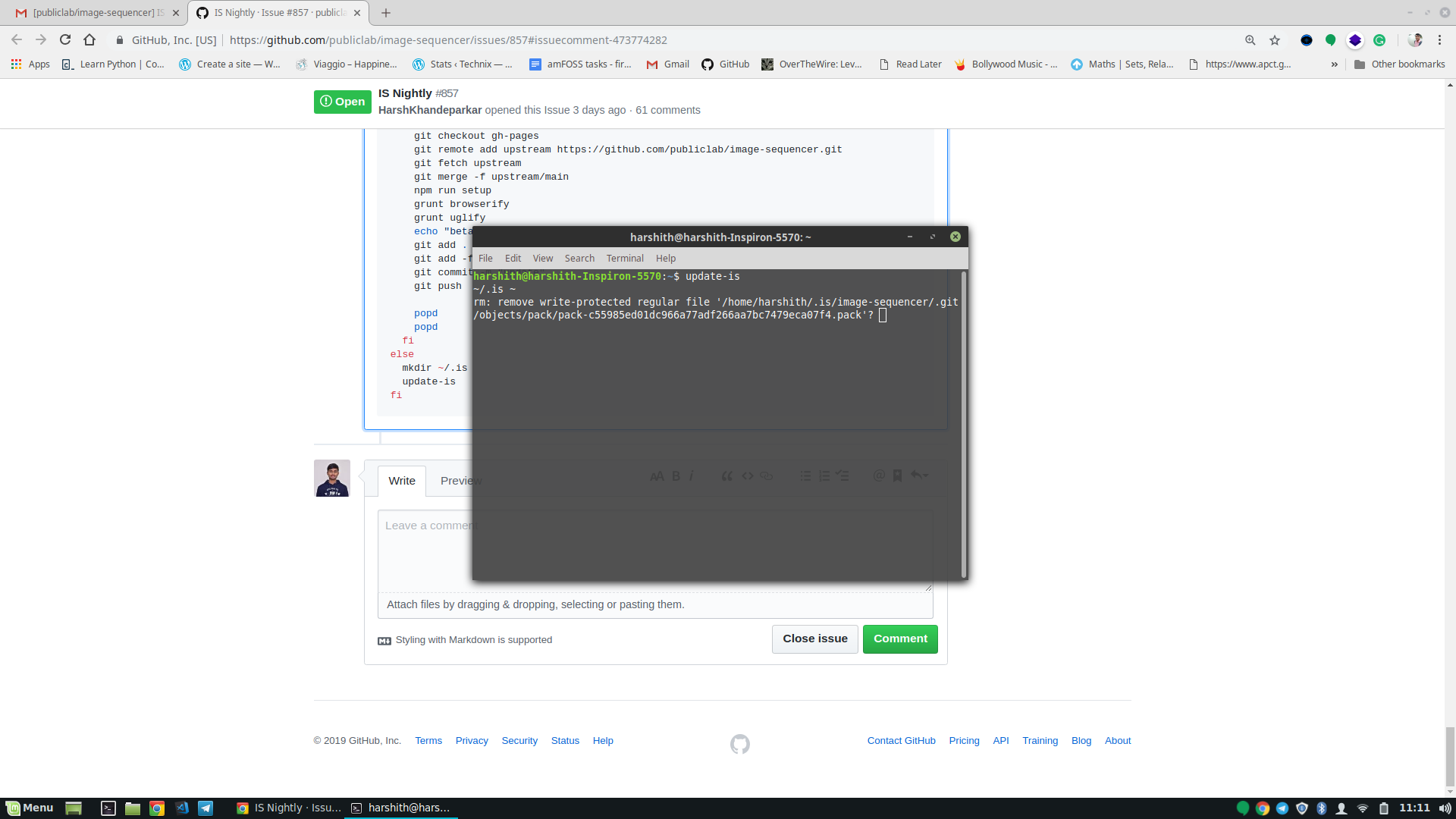The height and width of the screenshot is (819, 1456).
Task: Click the volume icon in system tray
Action: [x=1445, y=808]
